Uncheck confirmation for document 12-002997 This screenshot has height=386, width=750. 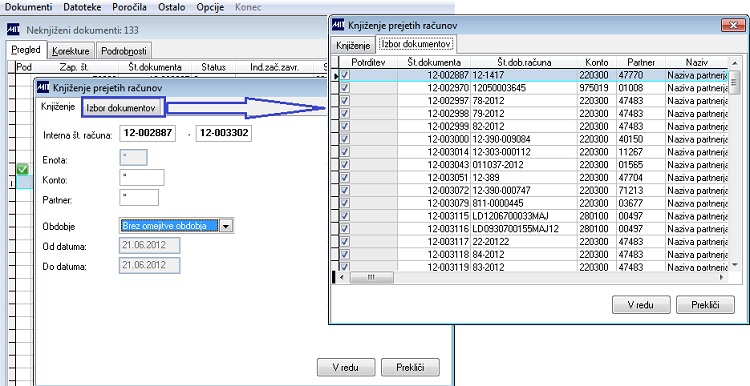(344, 101)
